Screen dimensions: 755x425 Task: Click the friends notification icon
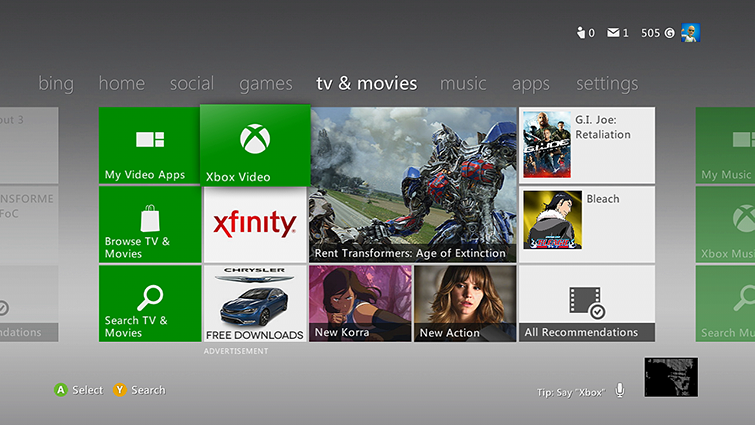[x=580, y=33]
